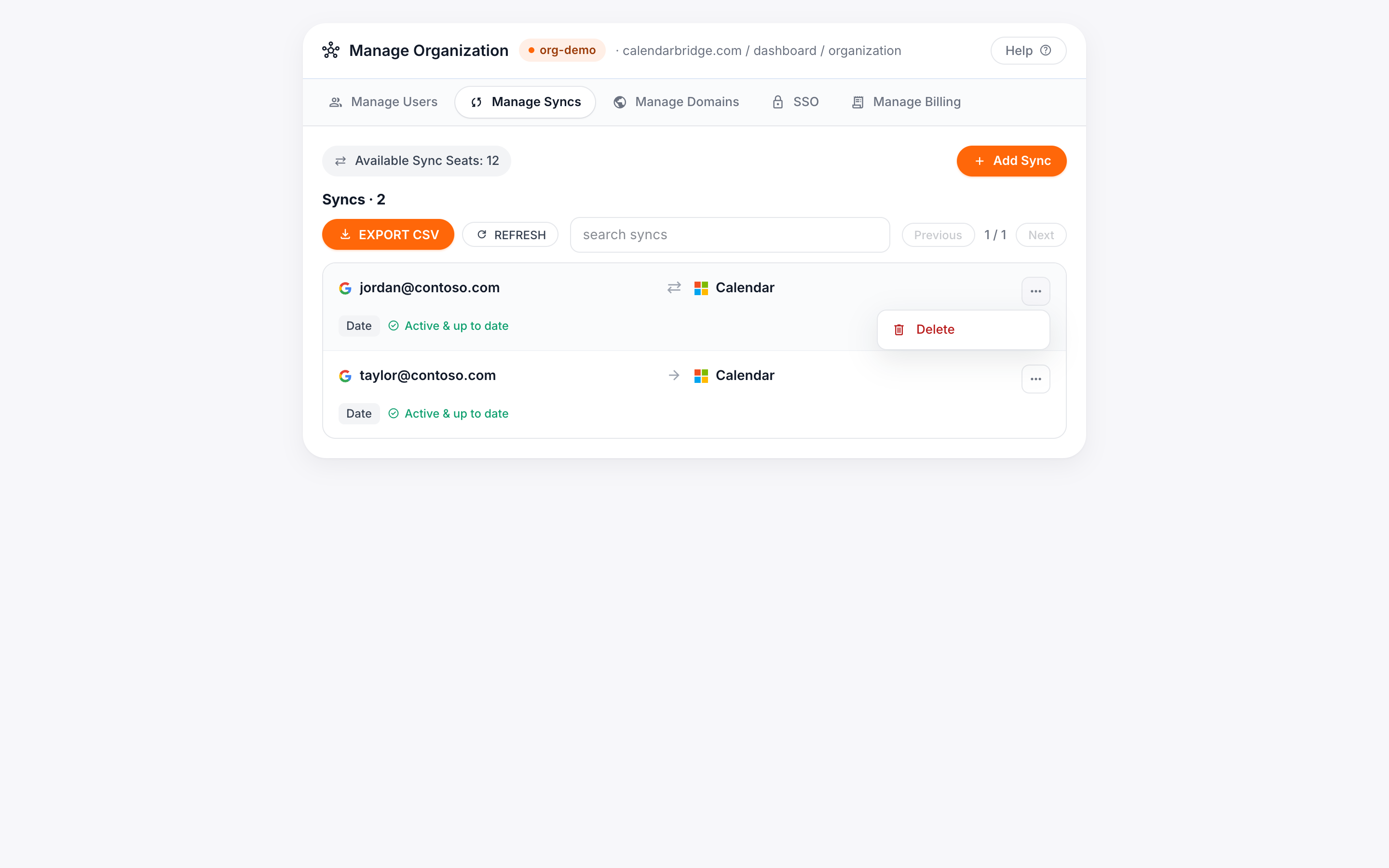
Task: Toggle the more options menu for jordan@contoso.com
Action: tap(1035, 291)
